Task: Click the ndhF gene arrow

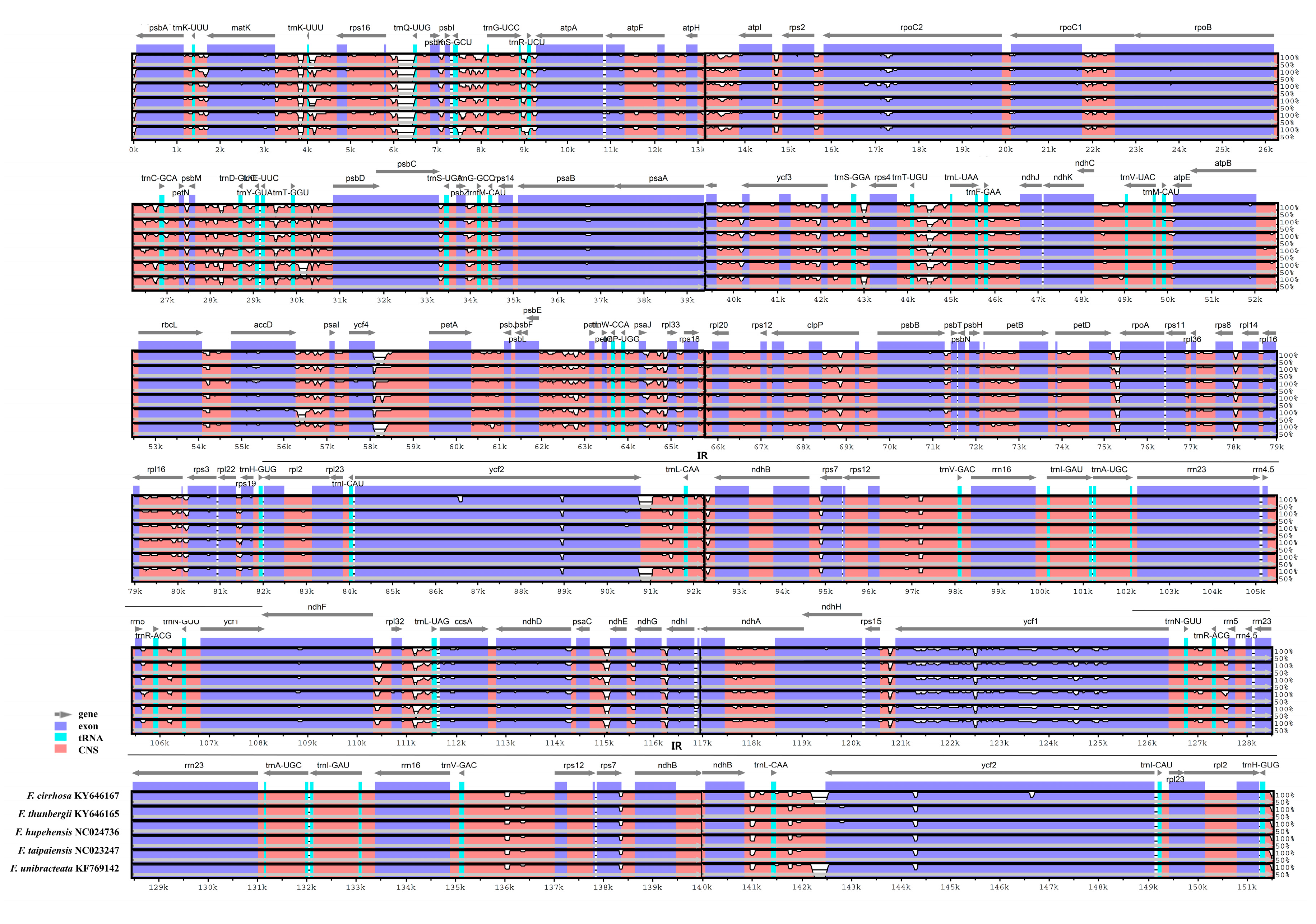Action: click(317, 615)
